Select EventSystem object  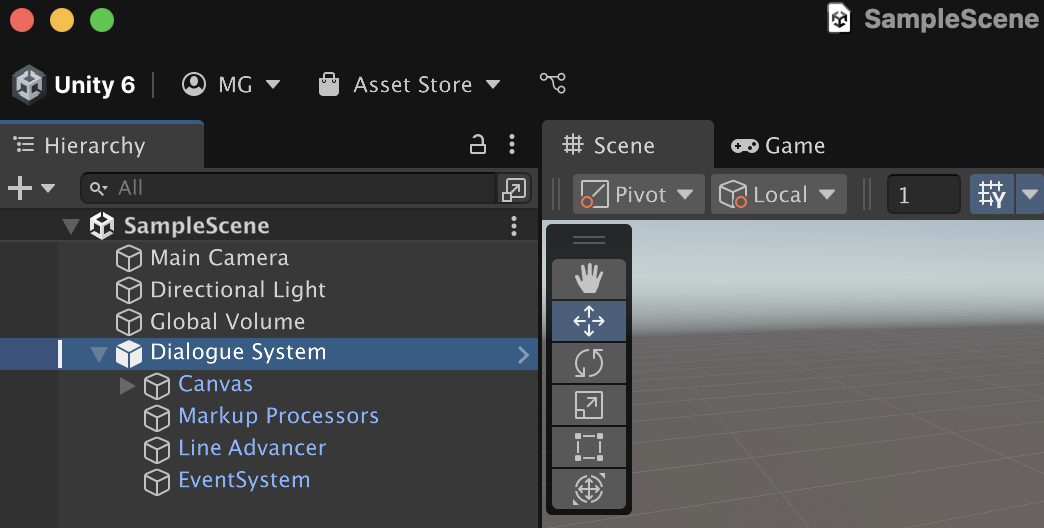[x=244, y=480]
